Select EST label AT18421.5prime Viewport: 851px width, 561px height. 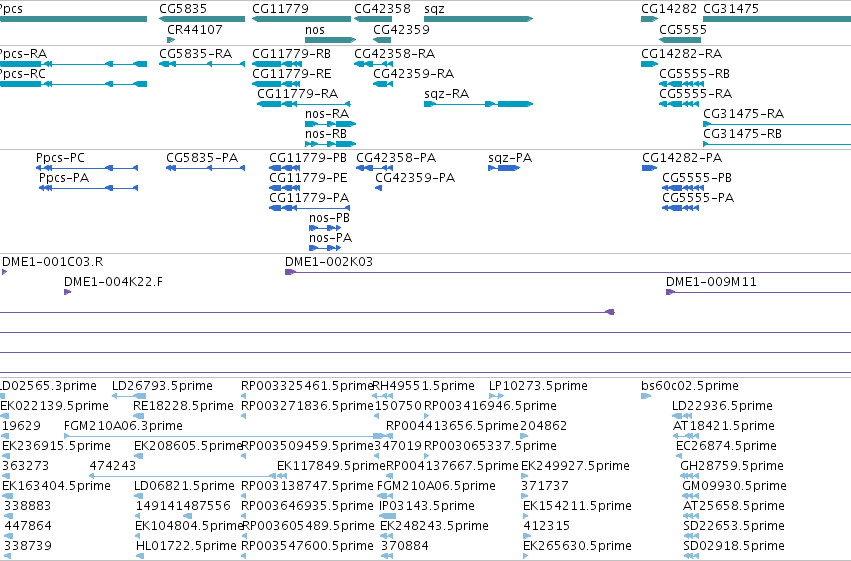(723, 426)
